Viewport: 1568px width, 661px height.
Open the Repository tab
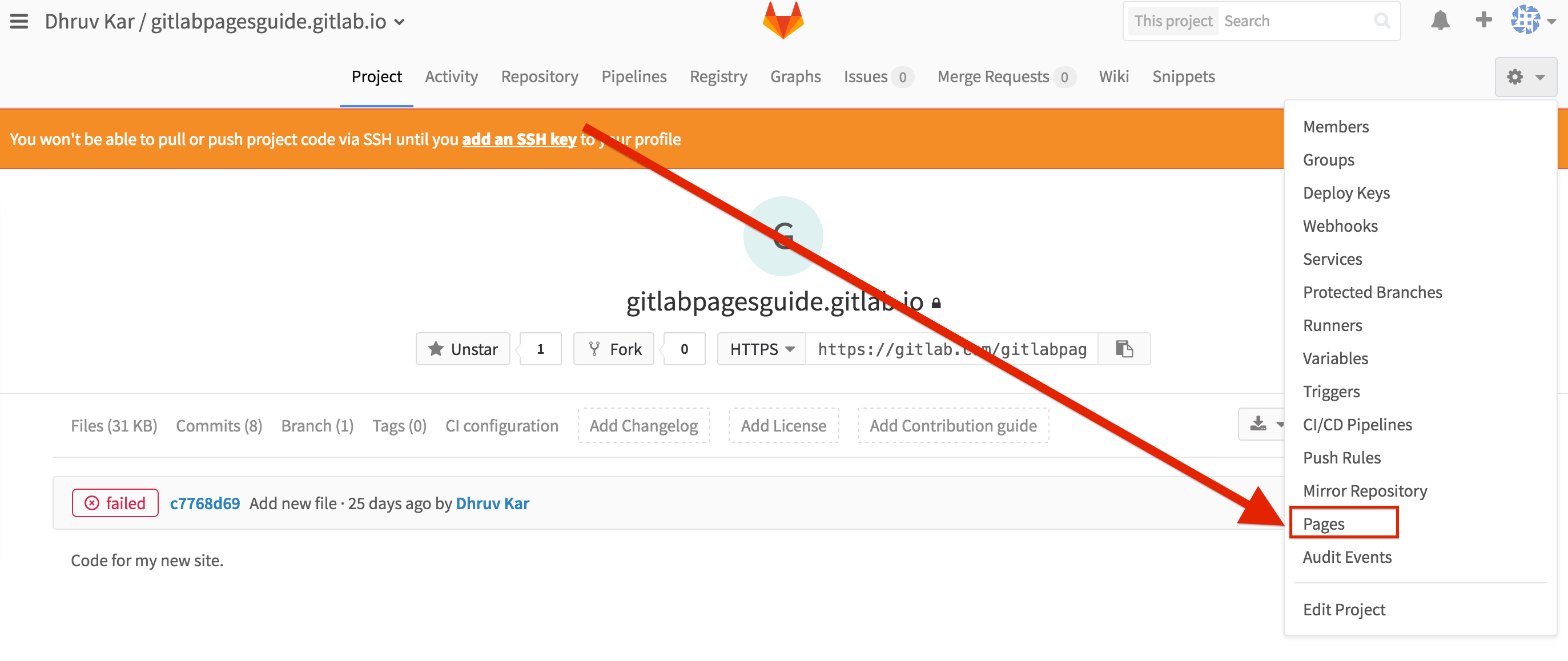coord(540,76)
